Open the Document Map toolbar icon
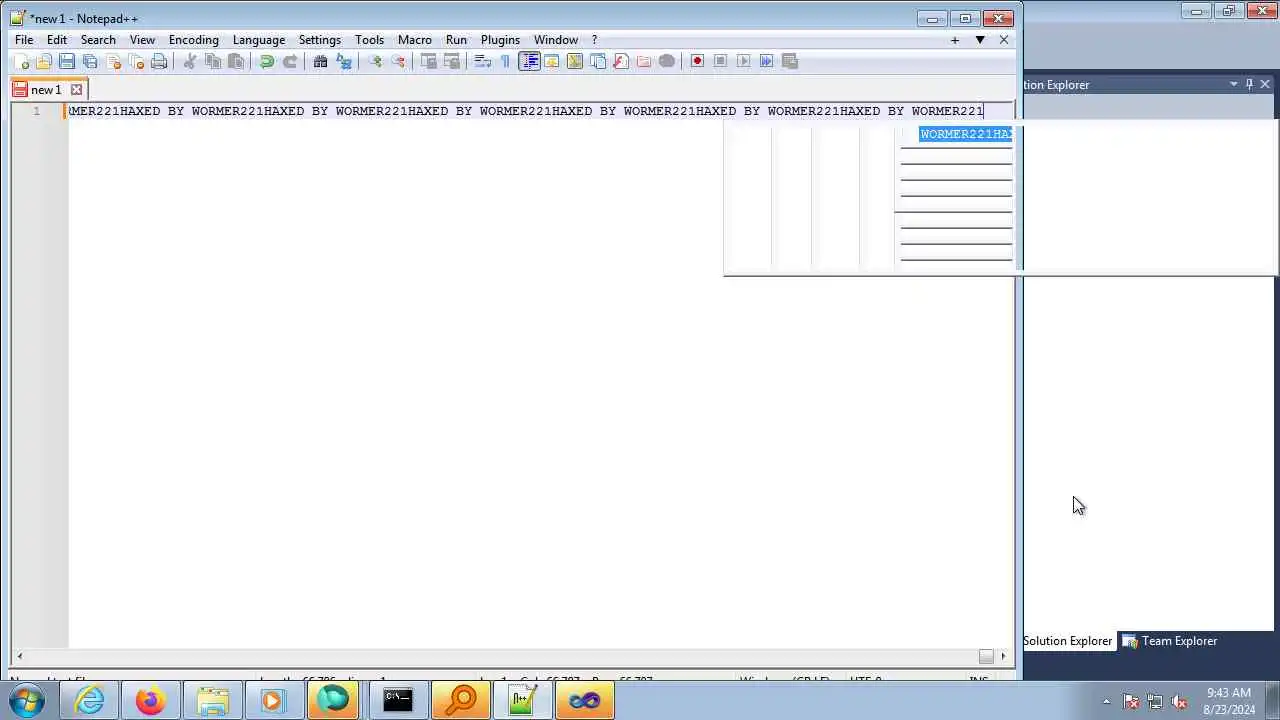1280x720 pixels. [x=575, y=61]
